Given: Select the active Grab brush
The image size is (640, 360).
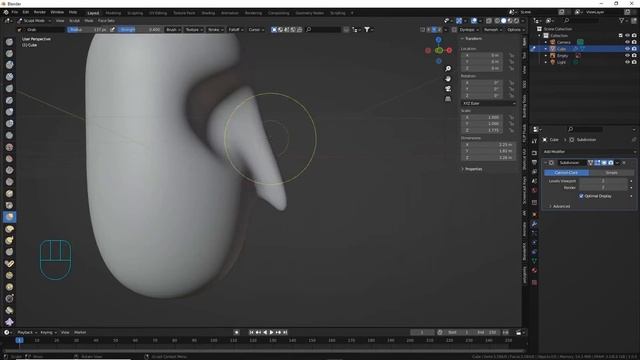Looking at the screenshot, I should [9, 217].
